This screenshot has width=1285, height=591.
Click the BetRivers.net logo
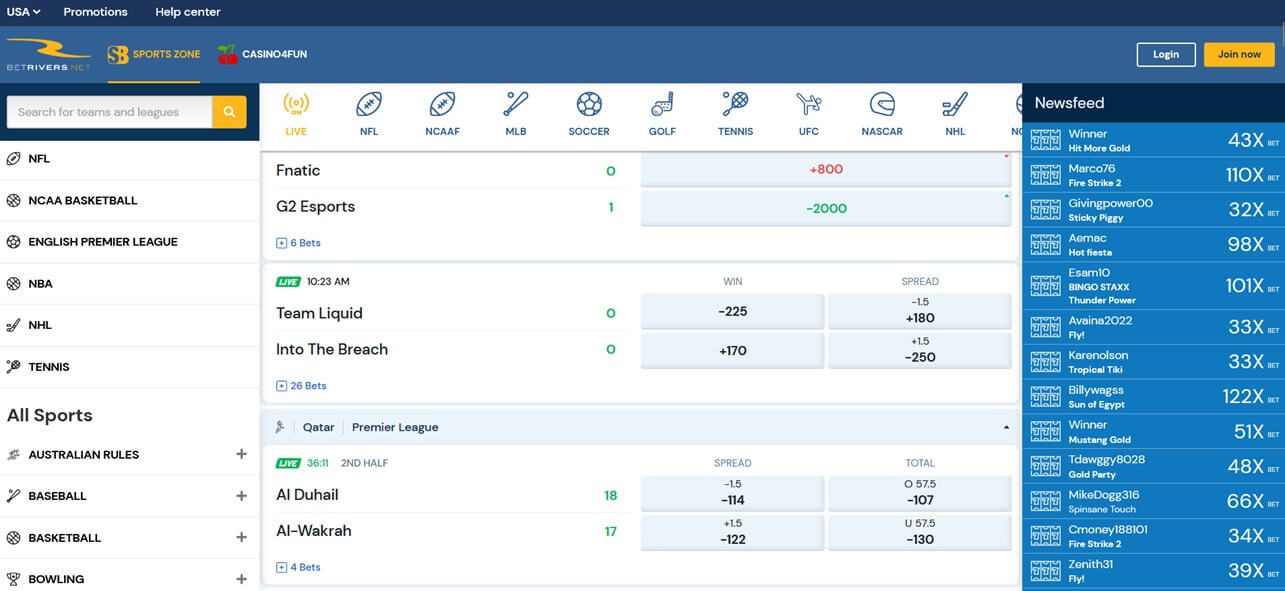[x=48, y=54]
